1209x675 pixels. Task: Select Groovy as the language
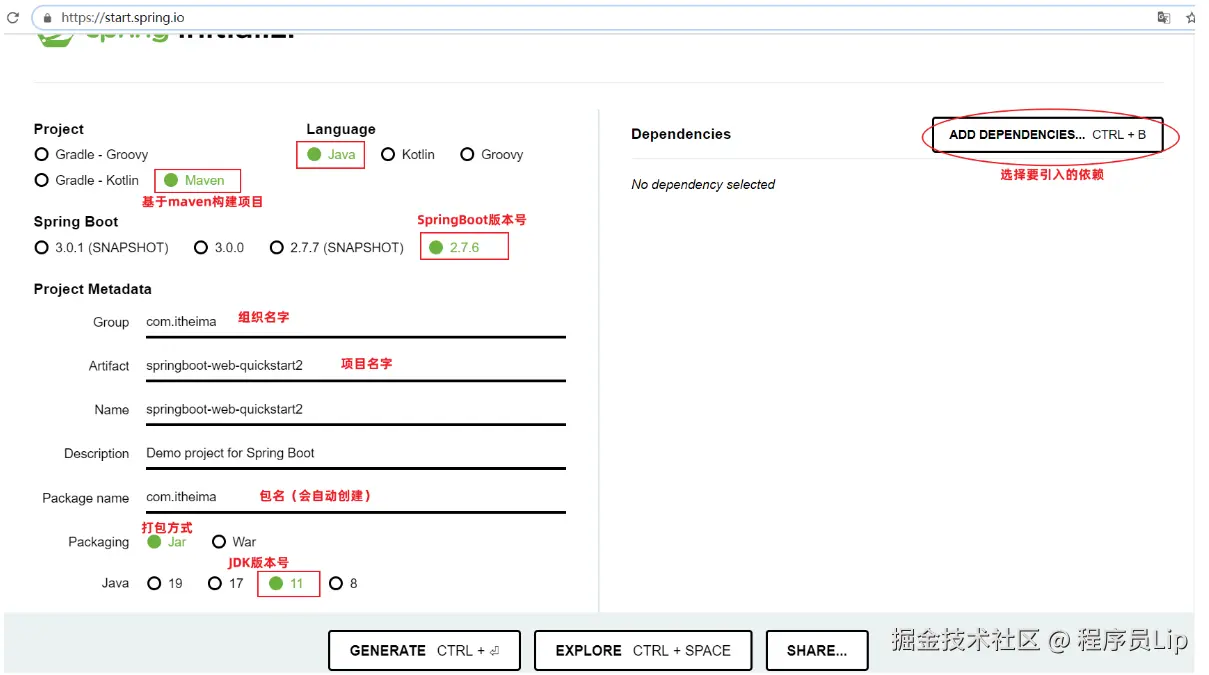(492, 154)
